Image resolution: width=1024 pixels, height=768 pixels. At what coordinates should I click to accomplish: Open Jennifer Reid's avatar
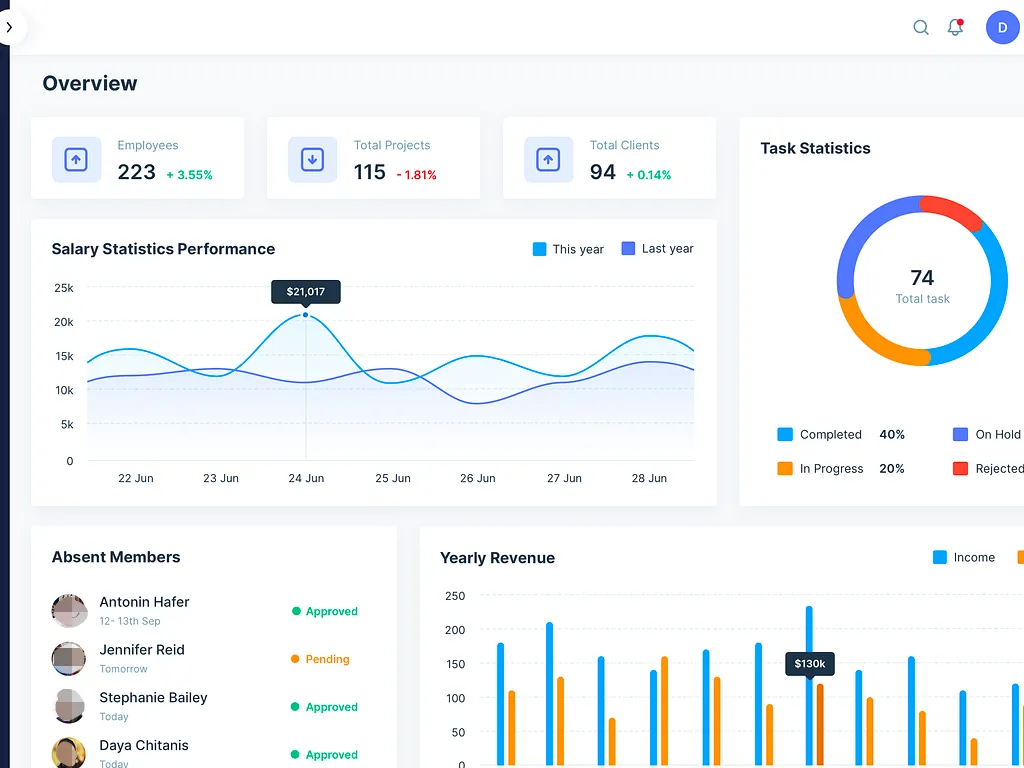coord(69,658)
